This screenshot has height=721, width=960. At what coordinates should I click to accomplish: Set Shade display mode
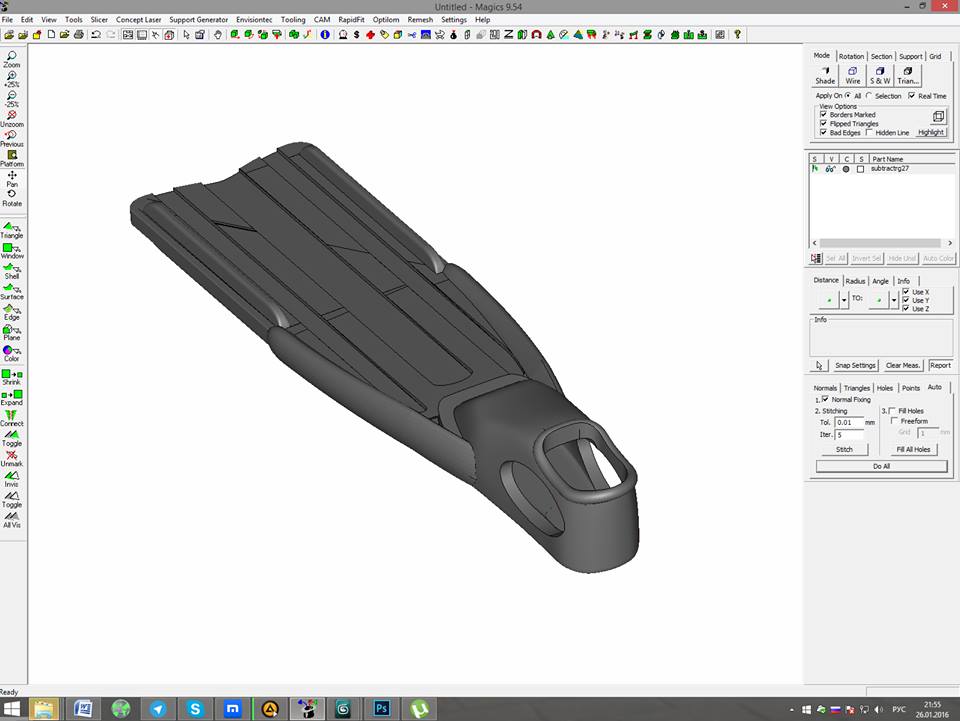(825, 75)
